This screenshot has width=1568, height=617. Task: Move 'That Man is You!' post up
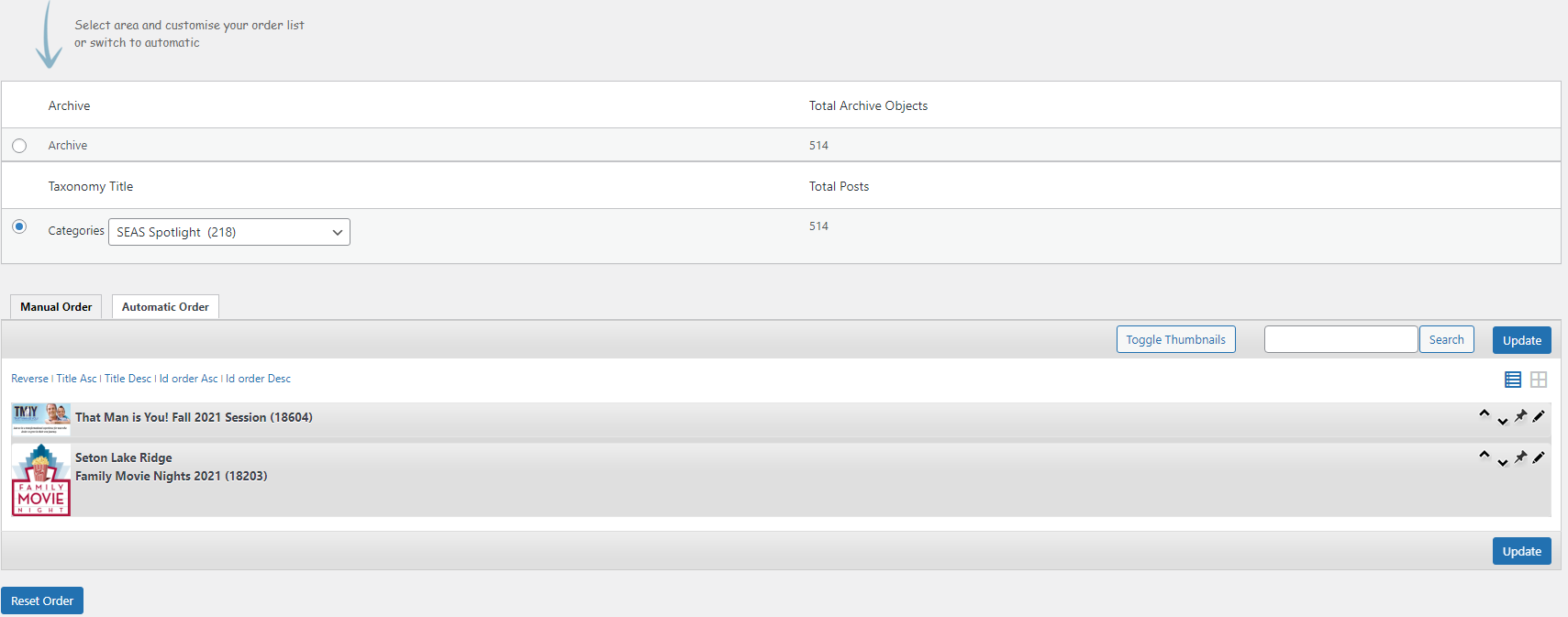1484,413
